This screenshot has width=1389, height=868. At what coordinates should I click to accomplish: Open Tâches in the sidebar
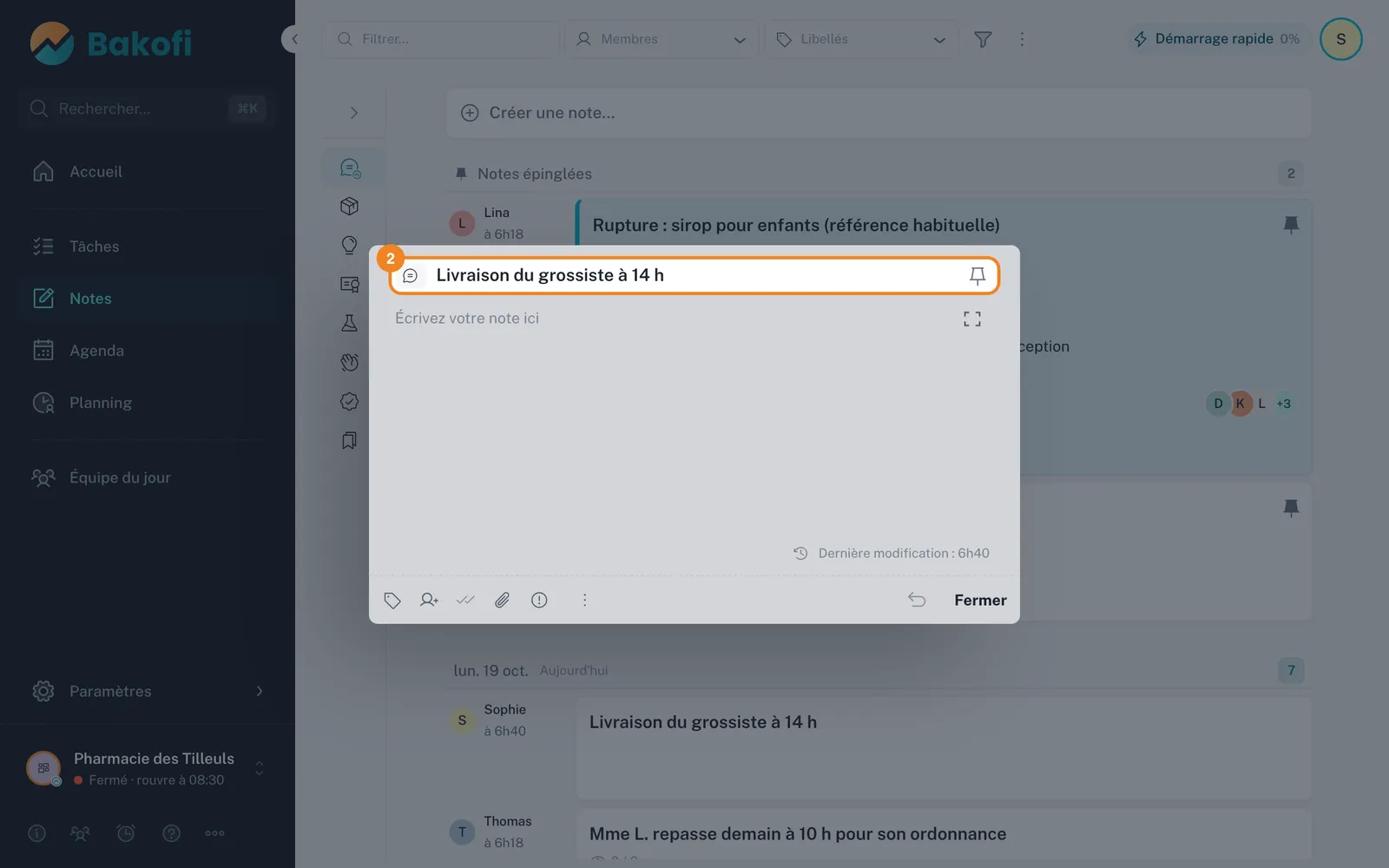click(x=148, y=247)
